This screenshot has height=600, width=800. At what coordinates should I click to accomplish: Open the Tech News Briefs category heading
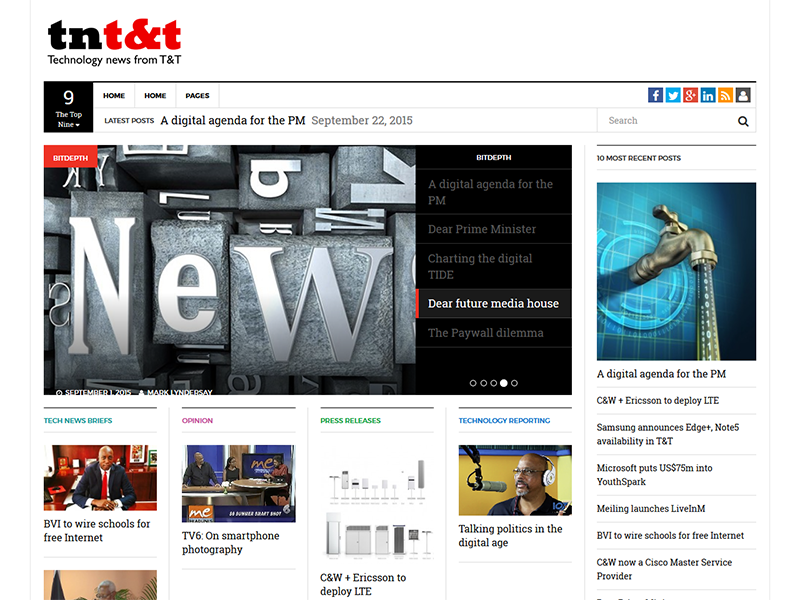pos(78,421)
